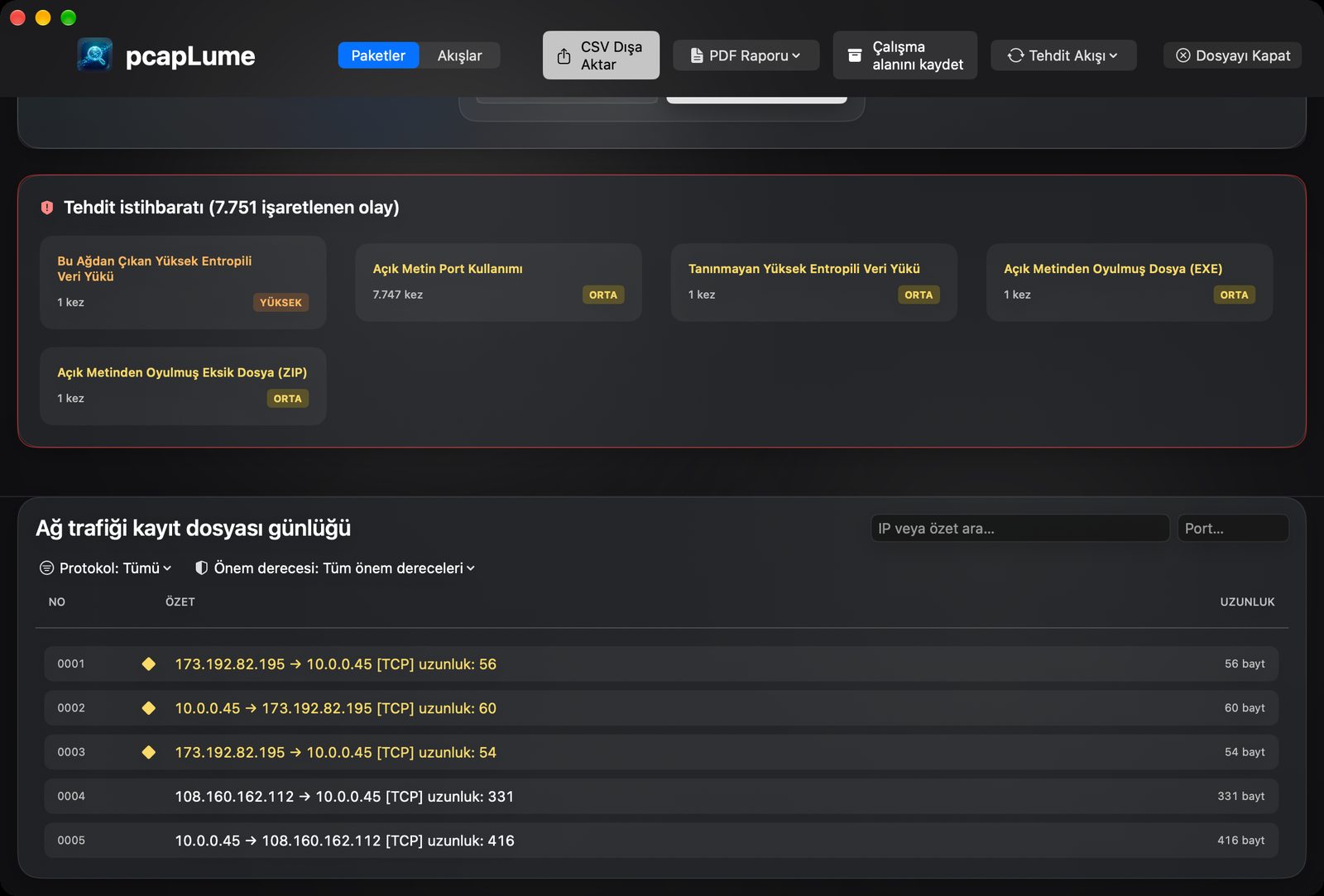Screen dimensions: 1324x896
Task: Open the PDF Raporu dropdown
Action: tap(746, 55)
